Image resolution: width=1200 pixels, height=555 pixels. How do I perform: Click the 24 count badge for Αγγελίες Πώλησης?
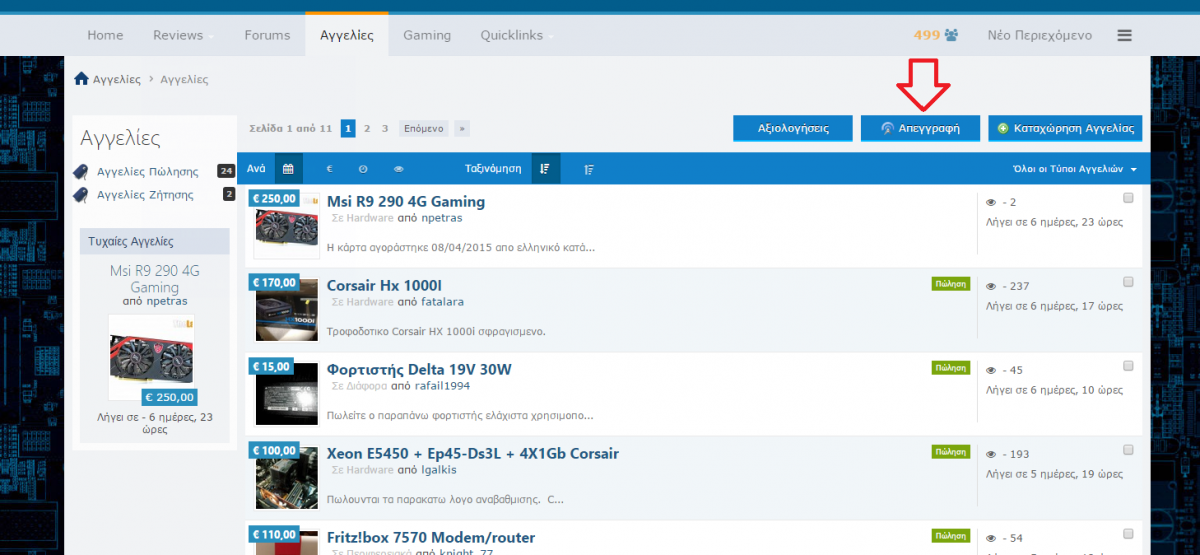point(226,171)
